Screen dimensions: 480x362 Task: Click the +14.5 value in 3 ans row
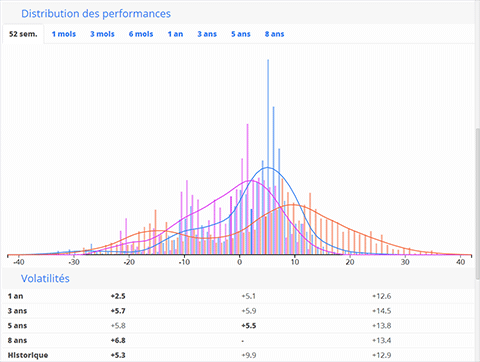click(382, 311)
